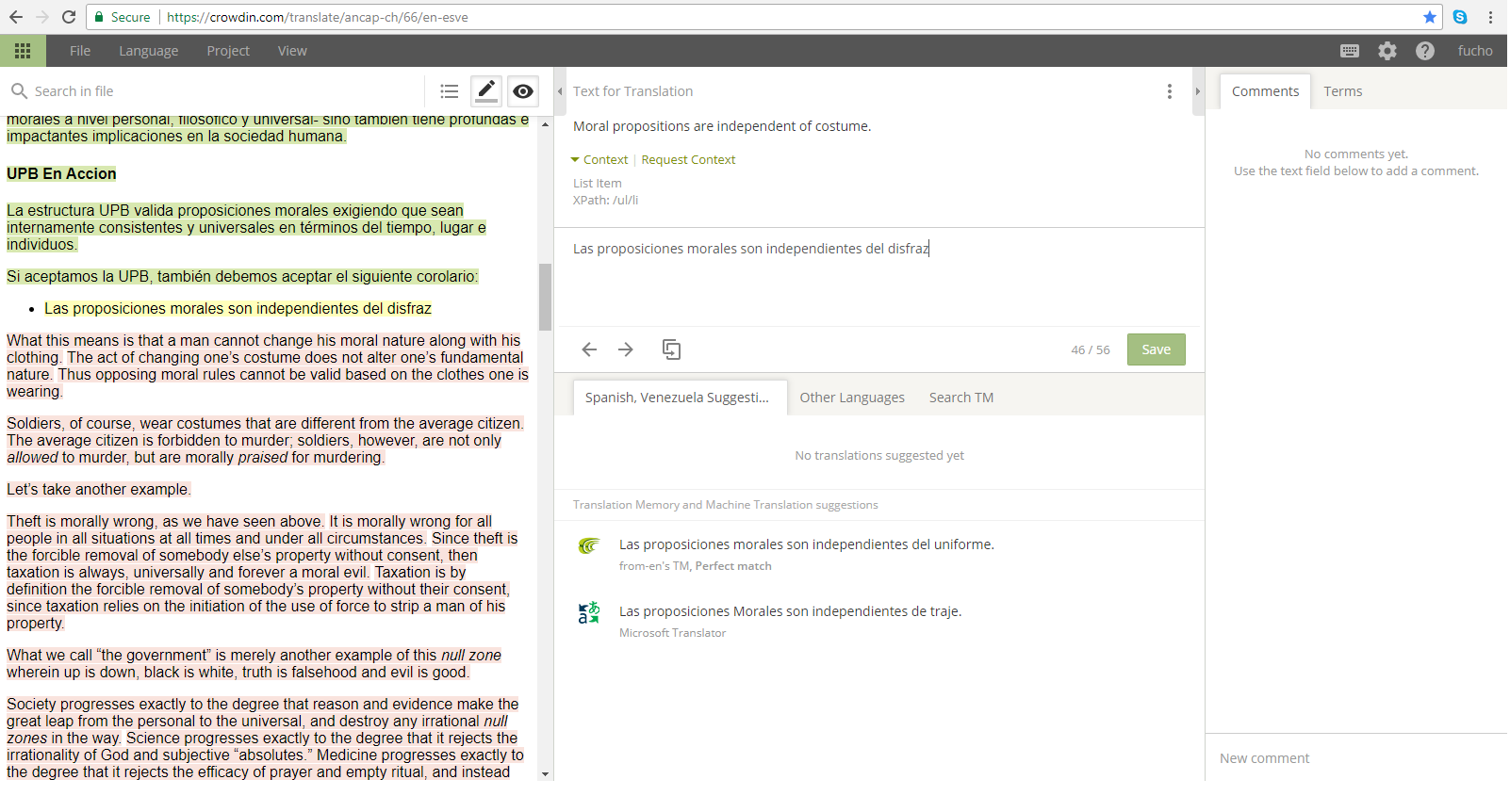The width and height of the screenshot is (1510, 812).
Task: Open the keyboard shortcuts icon
Action: (1350, 51)
